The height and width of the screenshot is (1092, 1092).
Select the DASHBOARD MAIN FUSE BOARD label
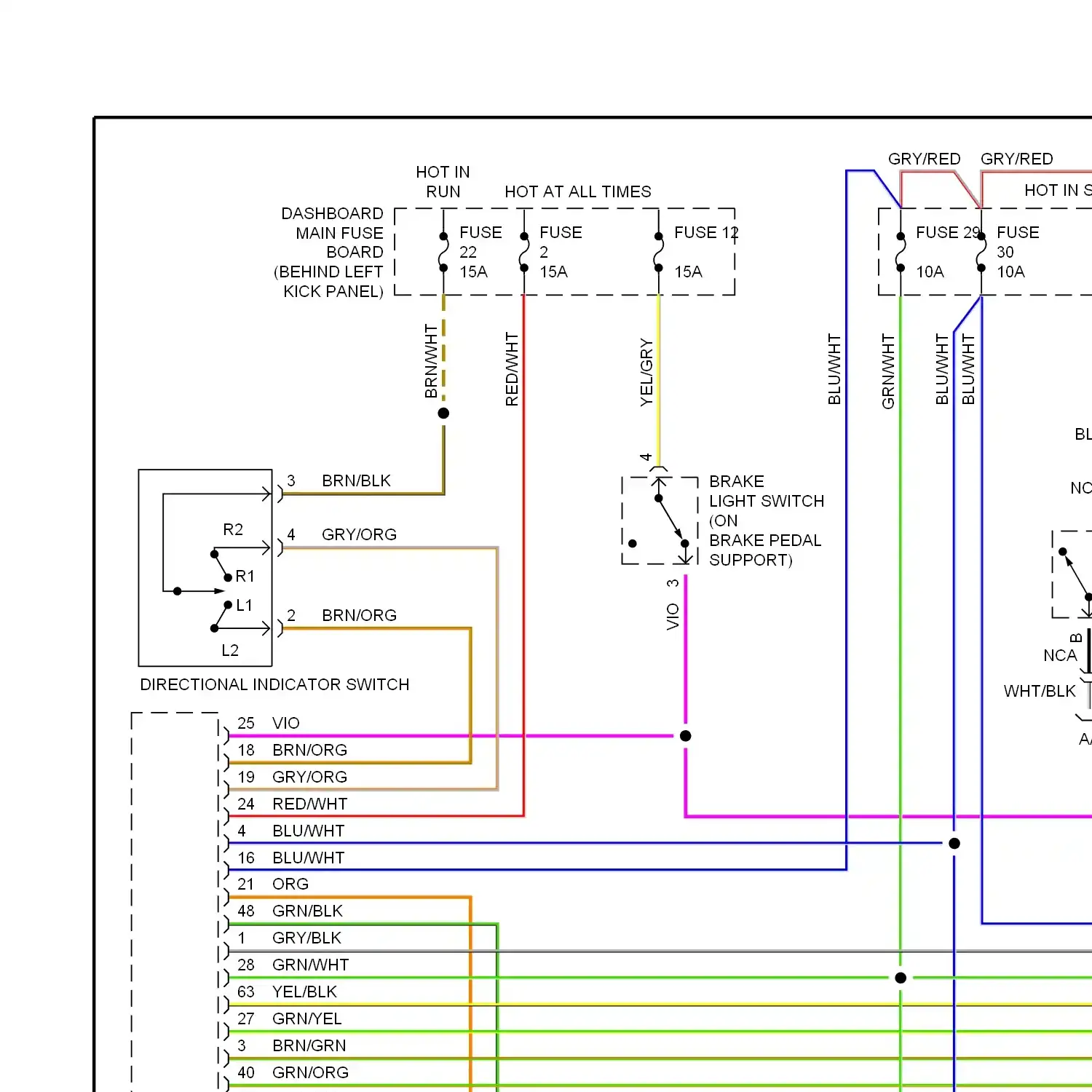point(329,252)
